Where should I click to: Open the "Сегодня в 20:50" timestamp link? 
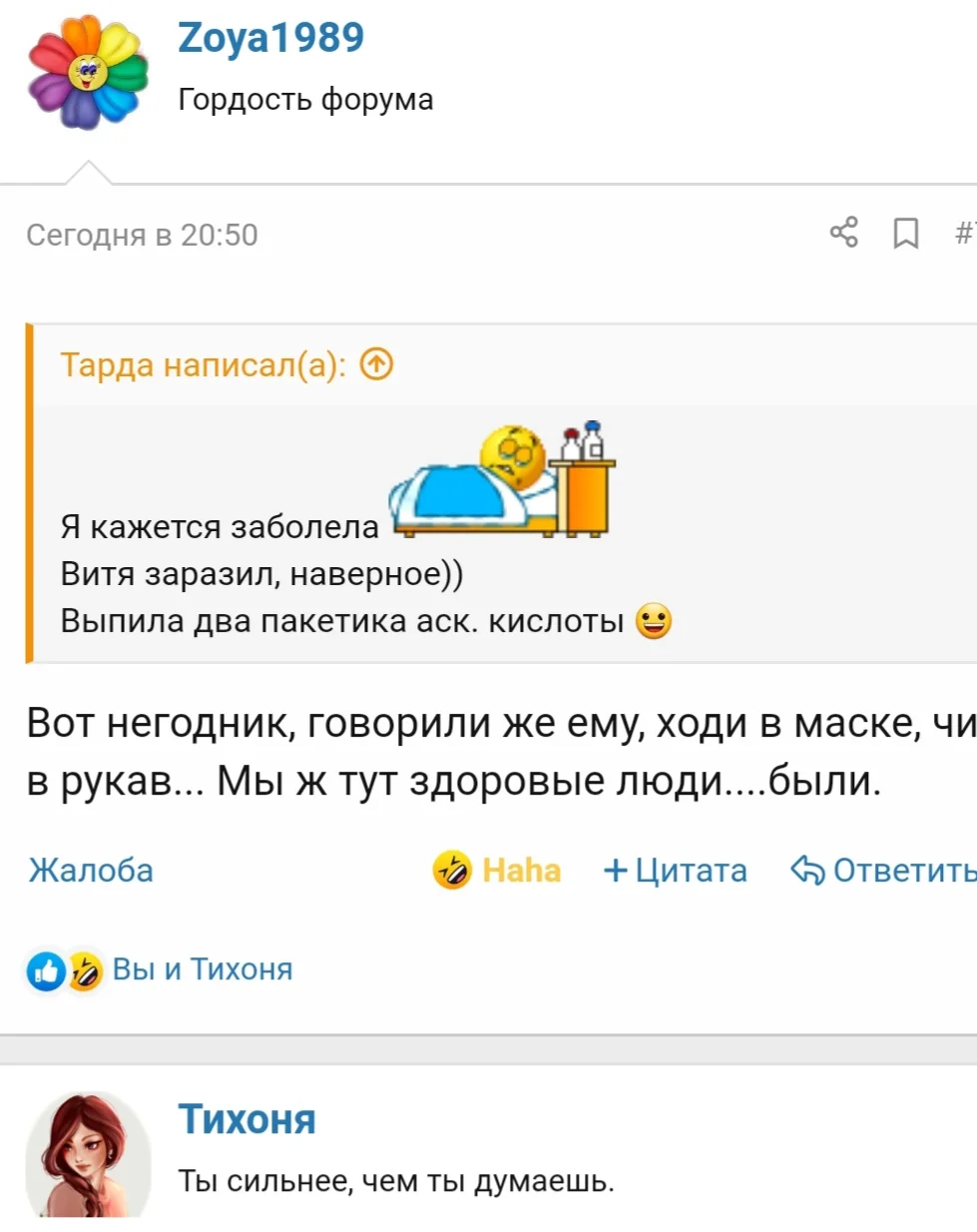tap(142, 235)
